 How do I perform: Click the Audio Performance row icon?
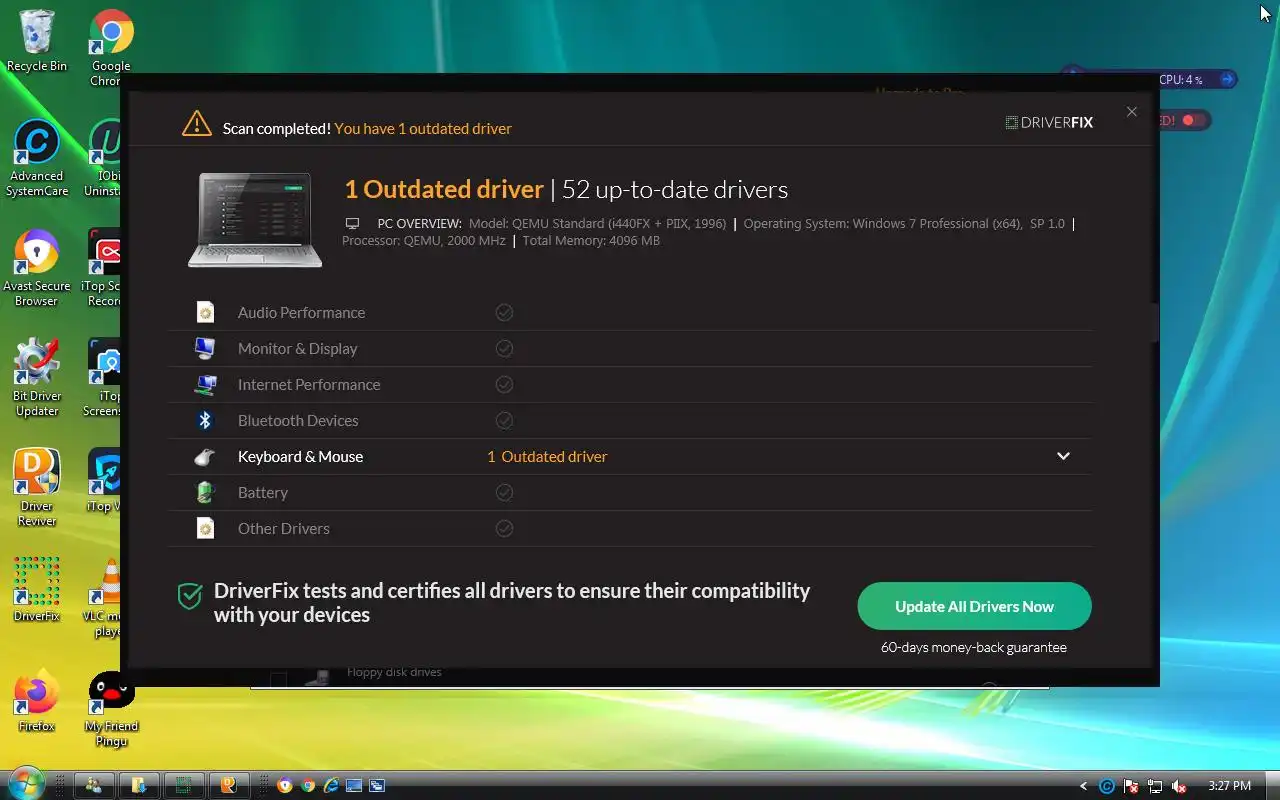pyautogui.click(x=205, y=312)
